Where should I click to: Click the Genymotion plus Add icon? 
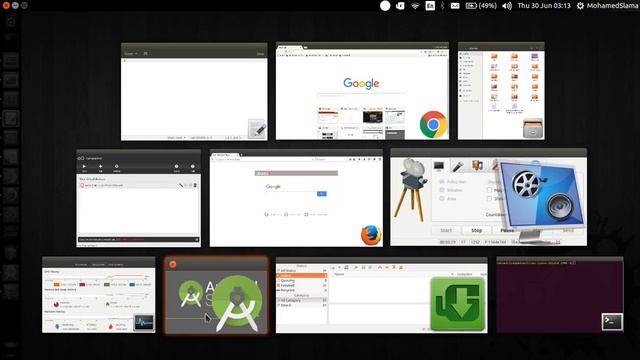point(100,167)
